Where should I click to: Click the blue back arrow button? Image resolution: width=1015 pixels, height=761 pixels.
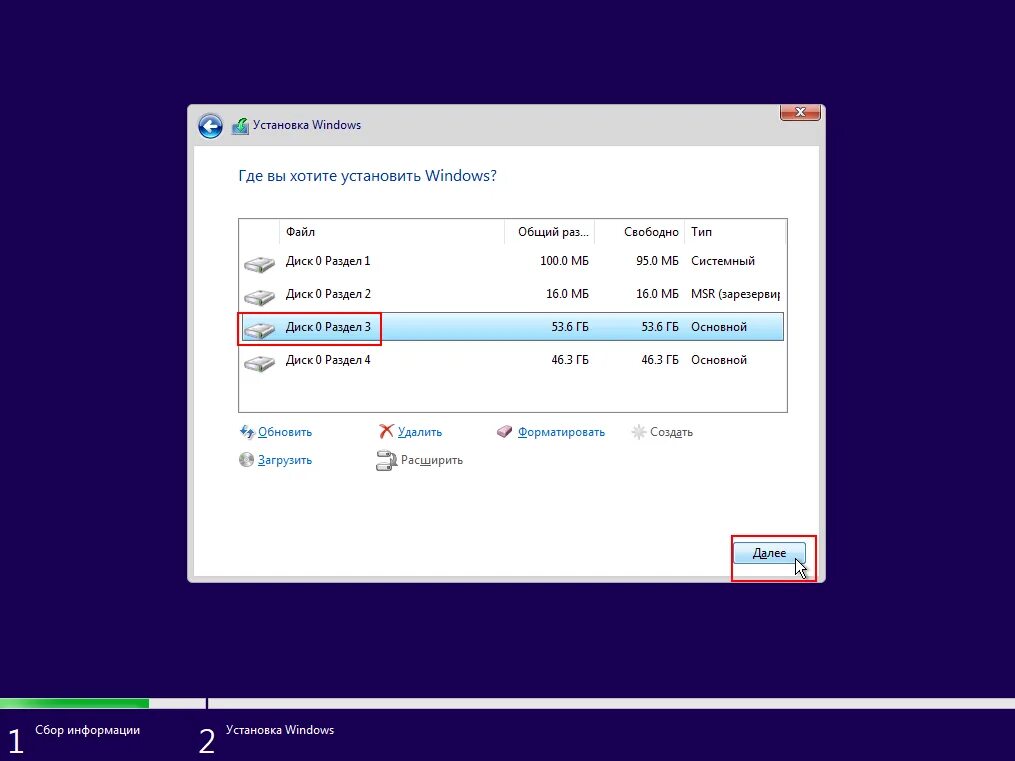[210, 126]
